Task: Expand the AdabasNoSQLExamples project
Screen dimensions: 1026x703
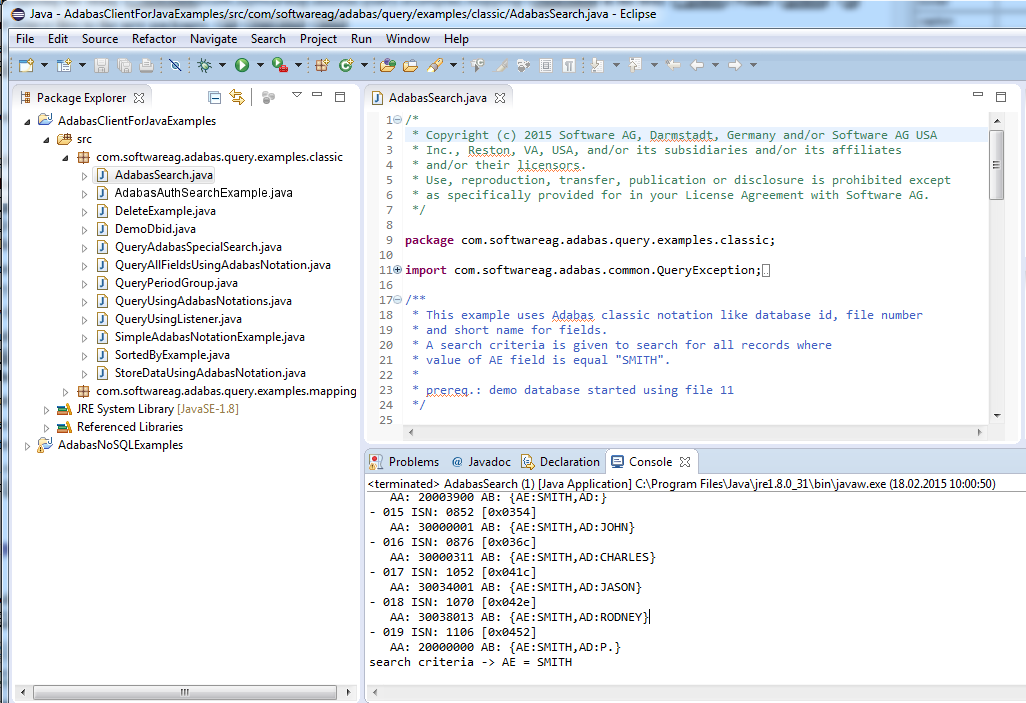Action: 28,445
